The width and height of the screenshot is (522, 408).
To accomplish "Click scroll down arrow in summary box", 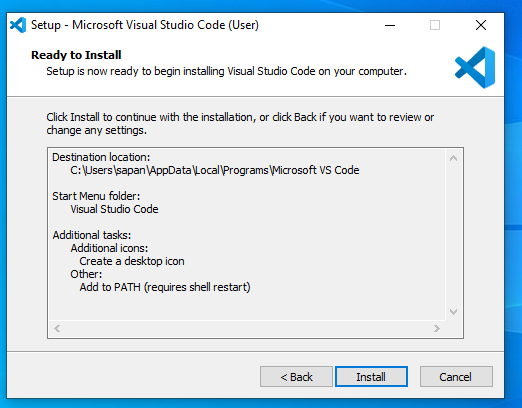I will [453, 312].
